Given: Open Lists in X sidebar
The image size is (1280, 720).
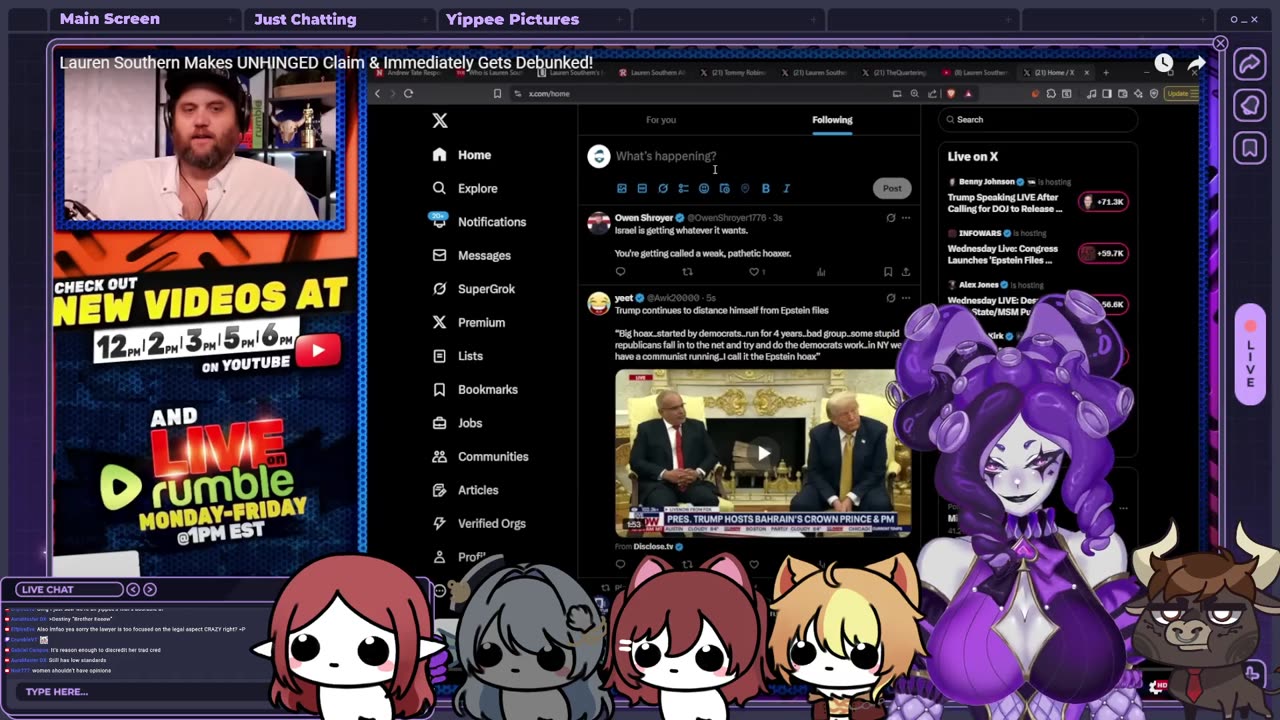Looking at the screenshot, I should pyautogui.click(x=458, y=356).
